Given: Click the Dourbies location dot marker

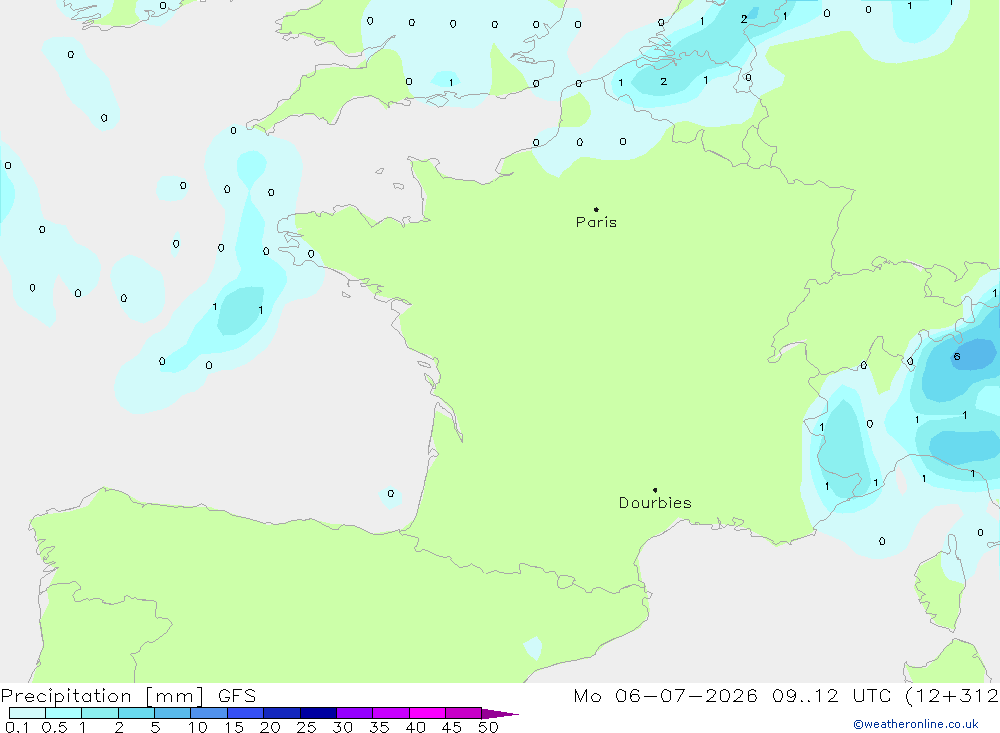Looking at the screenshot, I should [655, 490].
